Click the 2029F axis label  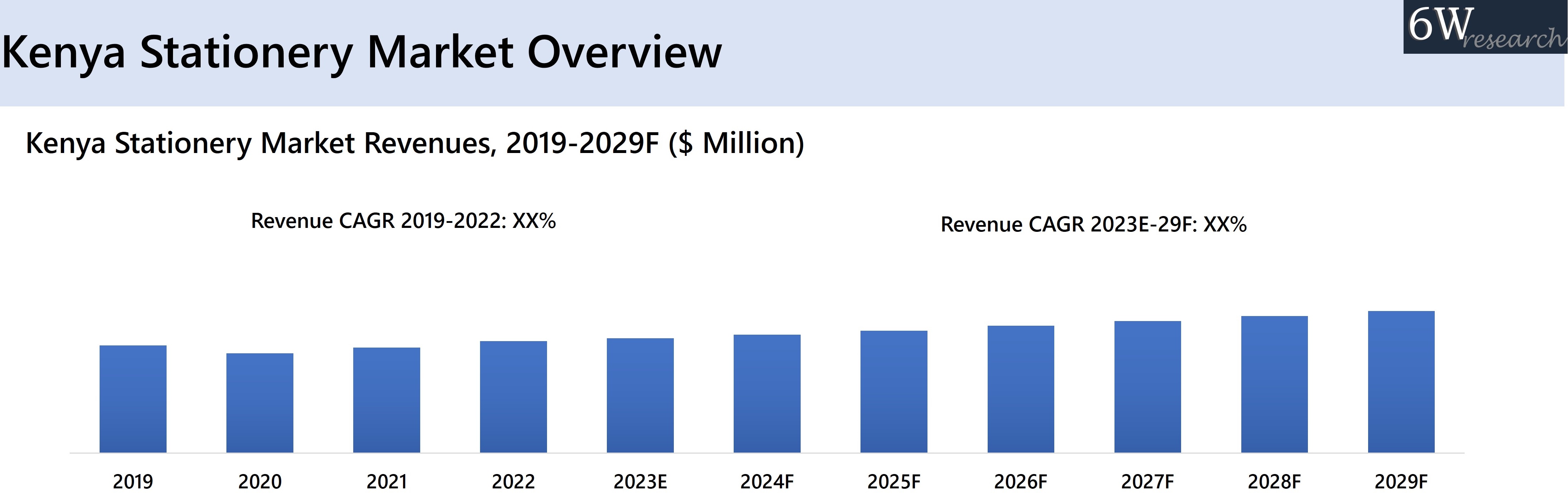[1401, 482]
